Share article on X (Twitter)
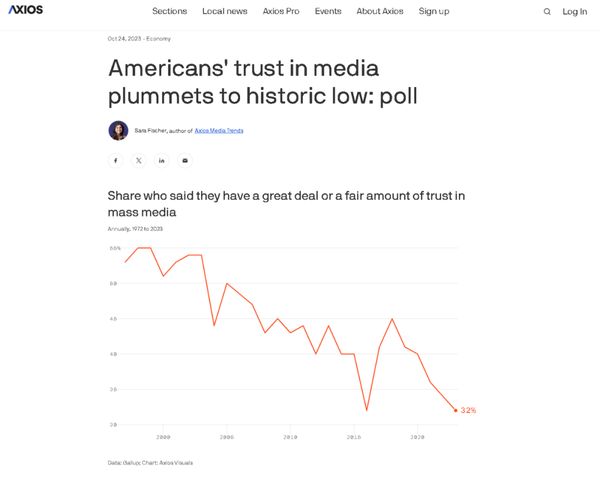This screenshot has width=600, height=478. click(139, 160)
